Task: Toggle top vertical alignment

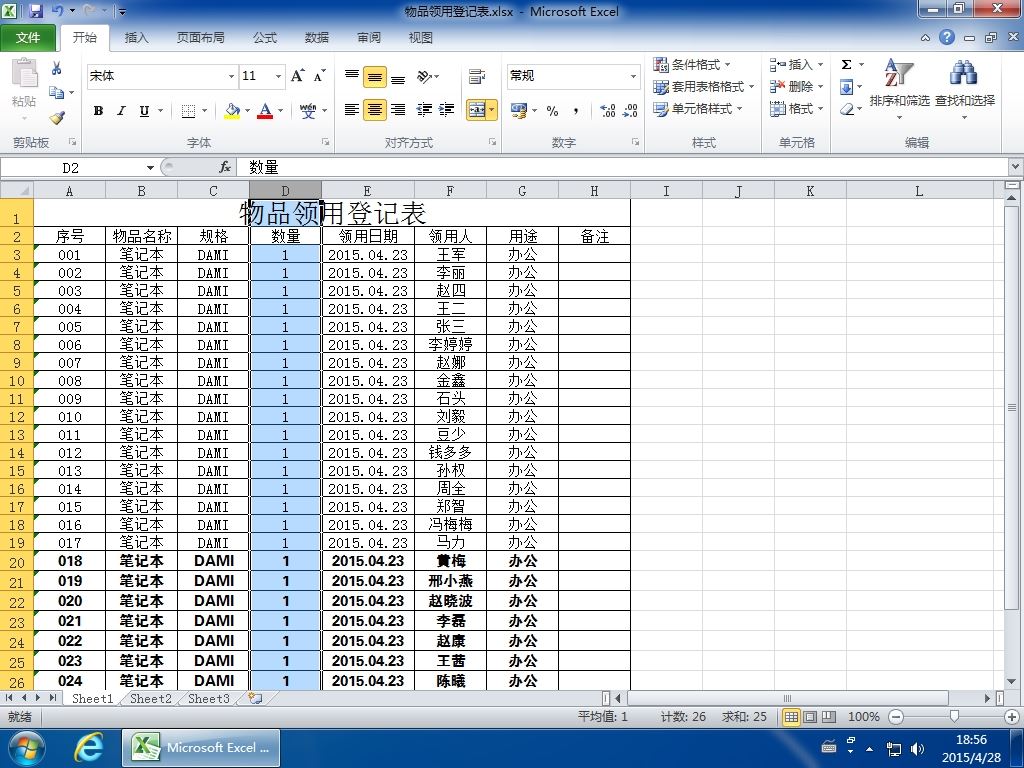Action: tap(352, 76)
